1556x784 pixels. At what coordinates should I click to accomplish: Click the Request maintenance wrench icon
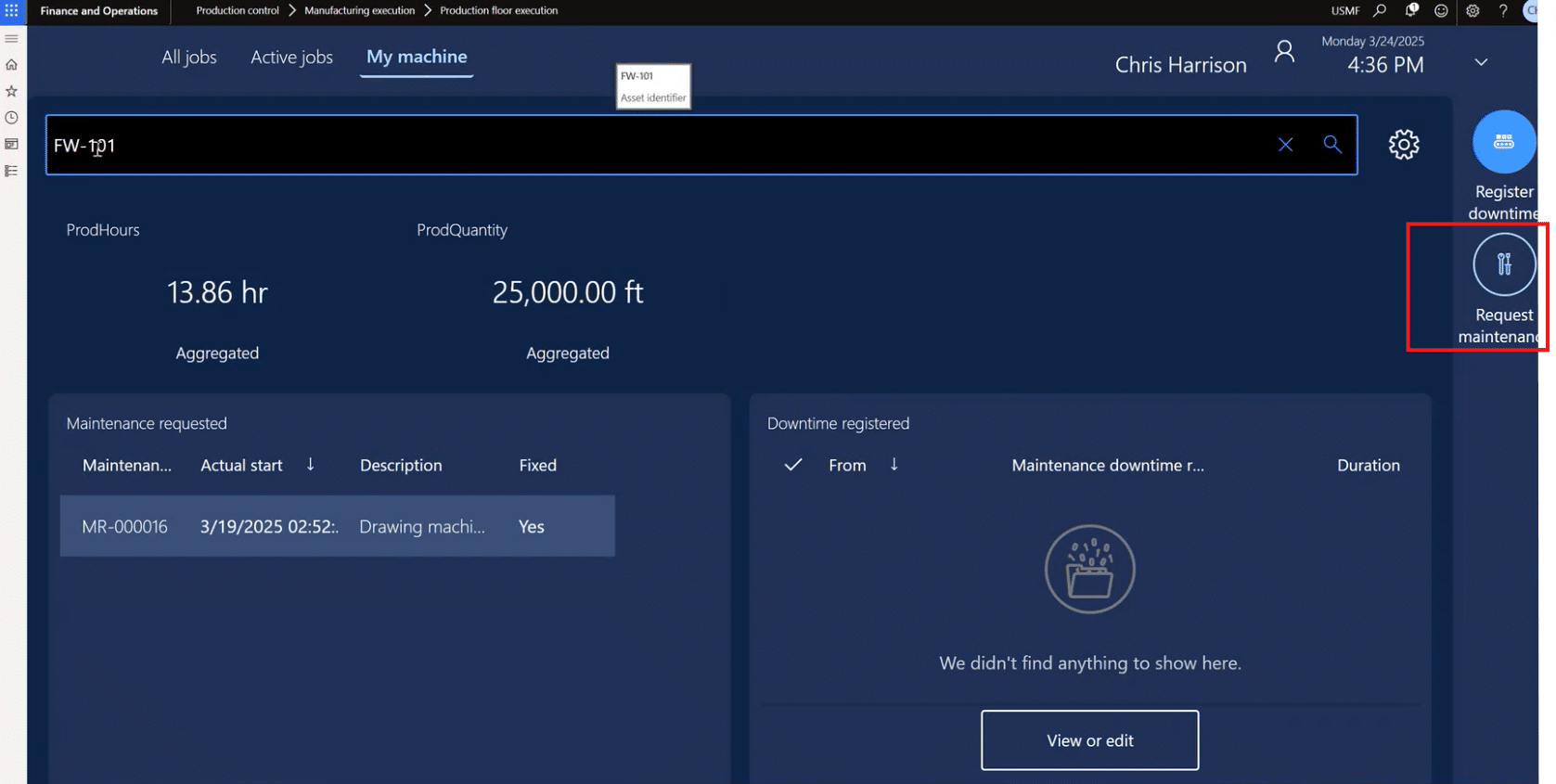click(x=1503, y=264)
